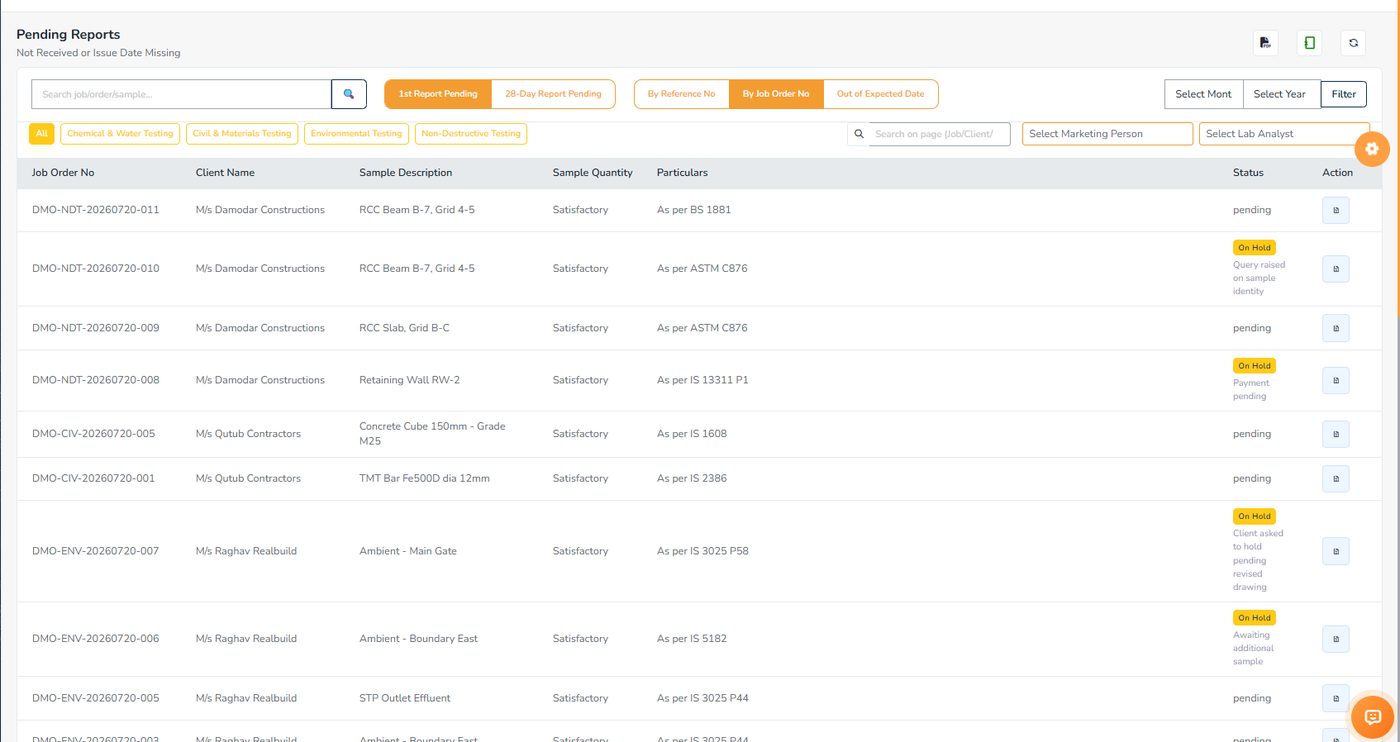The height and width of the screenshot is (742, 1400).
Task: Click On Hold badge for Retaining Wall RW-2
Action: click(x=1254, y=366)
